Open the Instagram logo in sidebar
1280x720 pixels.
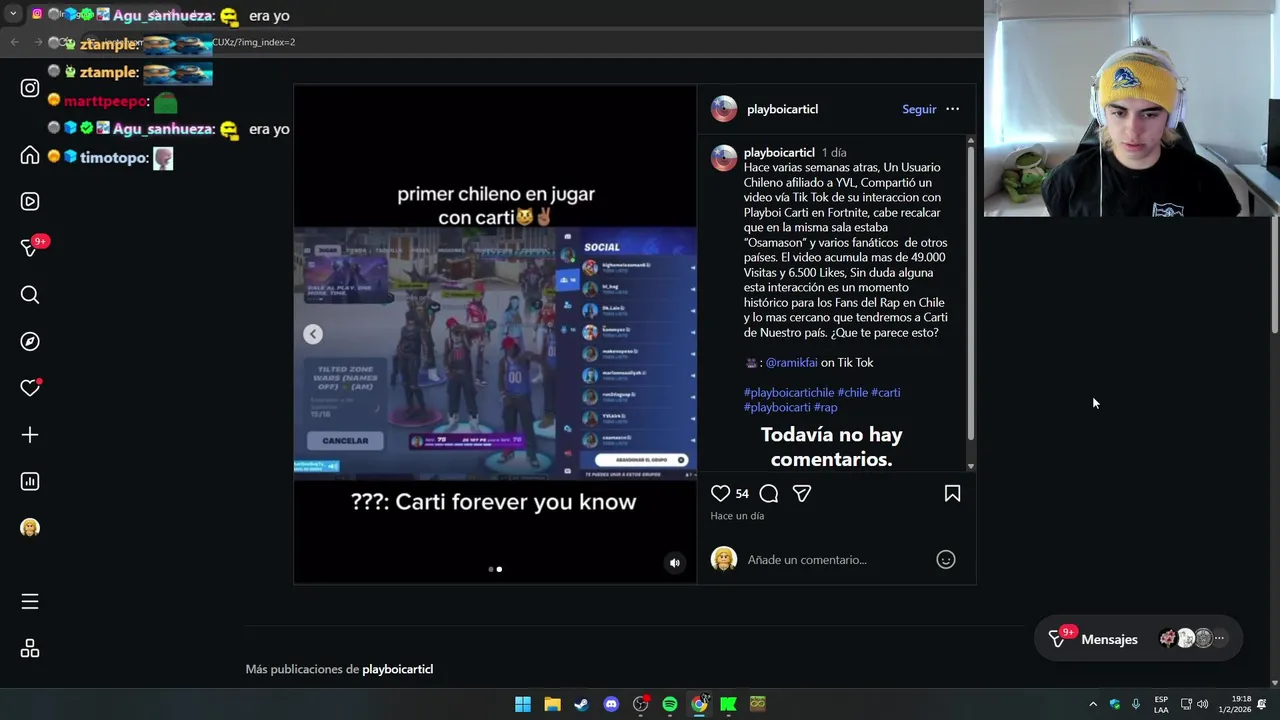(x=30, y=88)
